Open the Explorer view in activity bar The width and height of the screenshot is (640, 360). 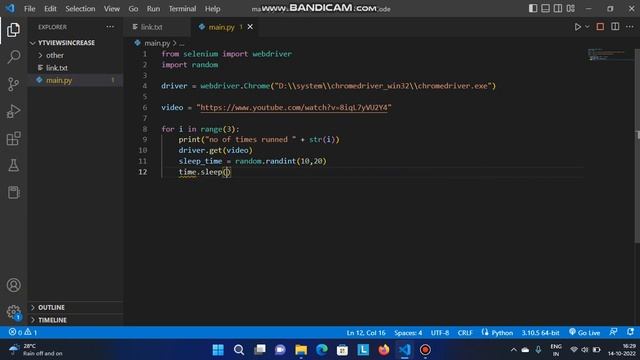pos(13,30)
